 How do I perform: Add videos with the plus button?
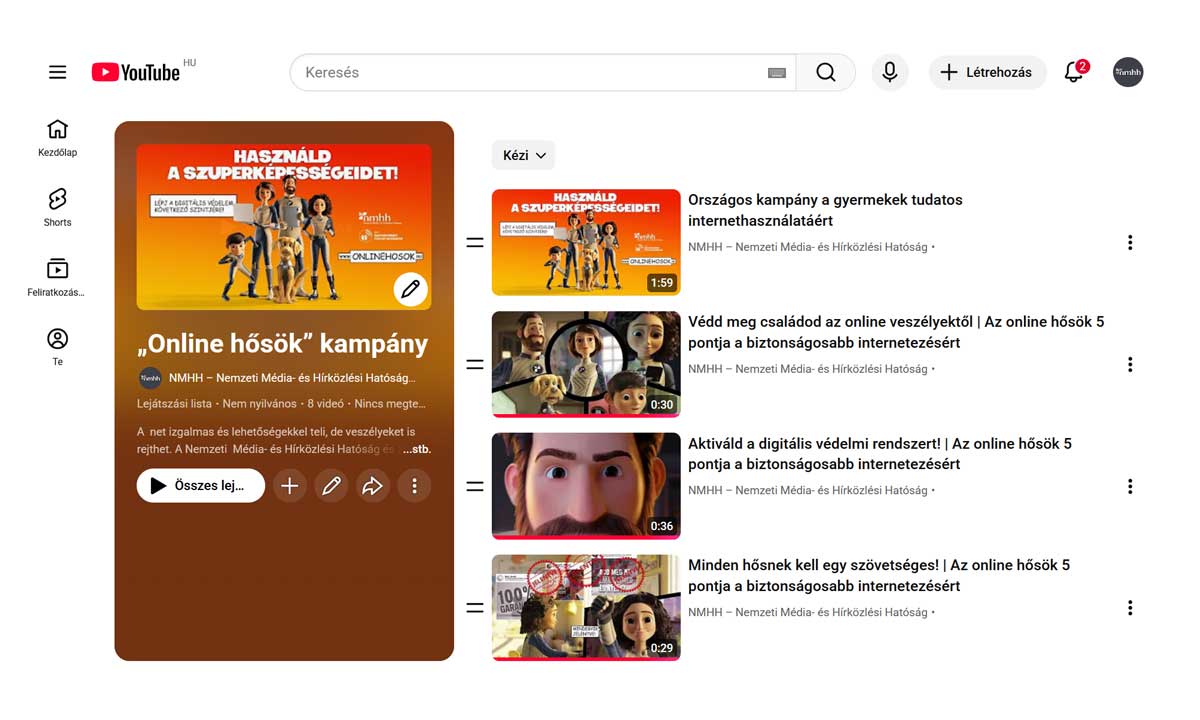[x=290, y=486]
